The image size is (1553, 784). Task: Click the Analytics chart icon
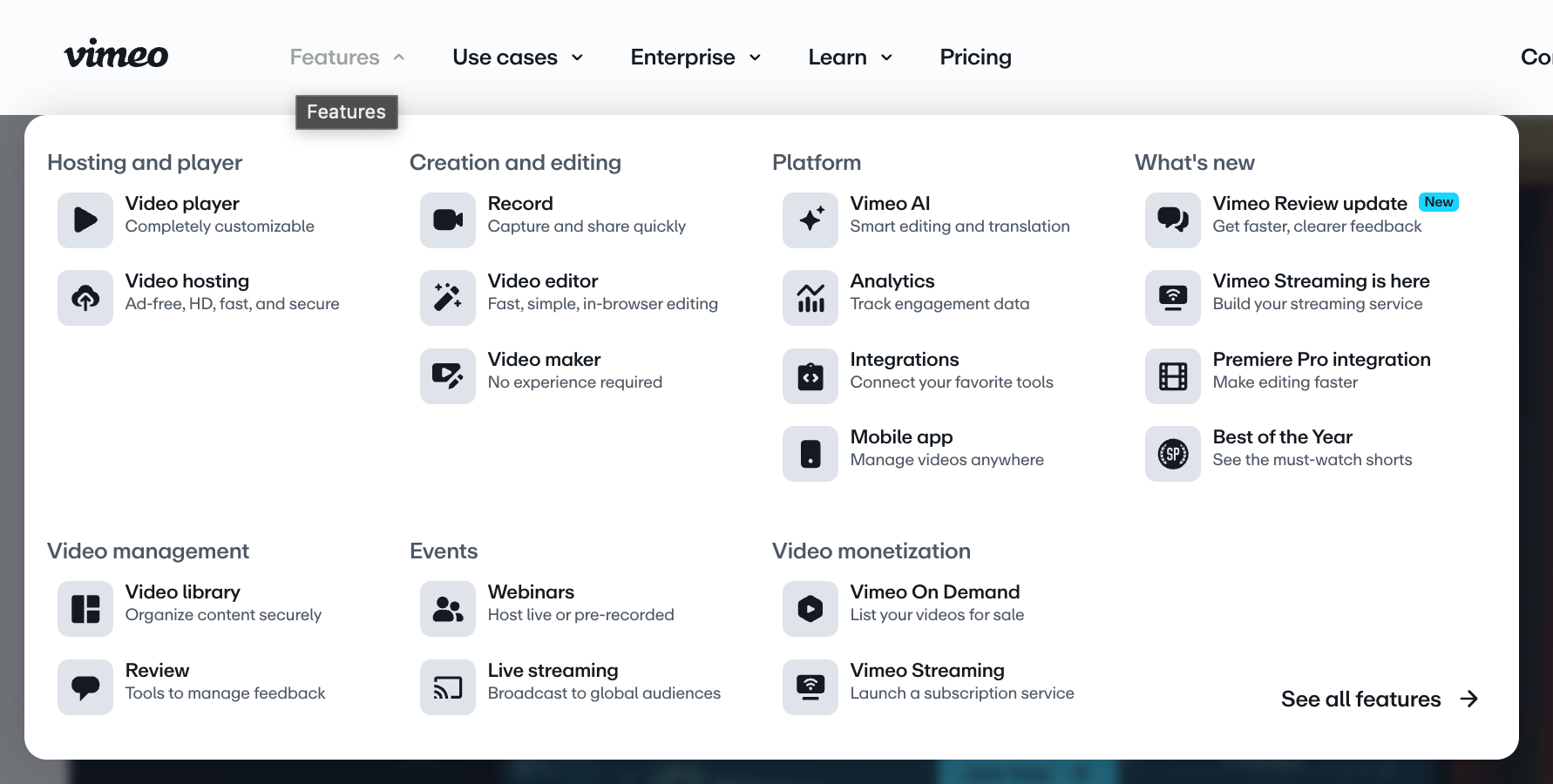(x=810, y=298)
